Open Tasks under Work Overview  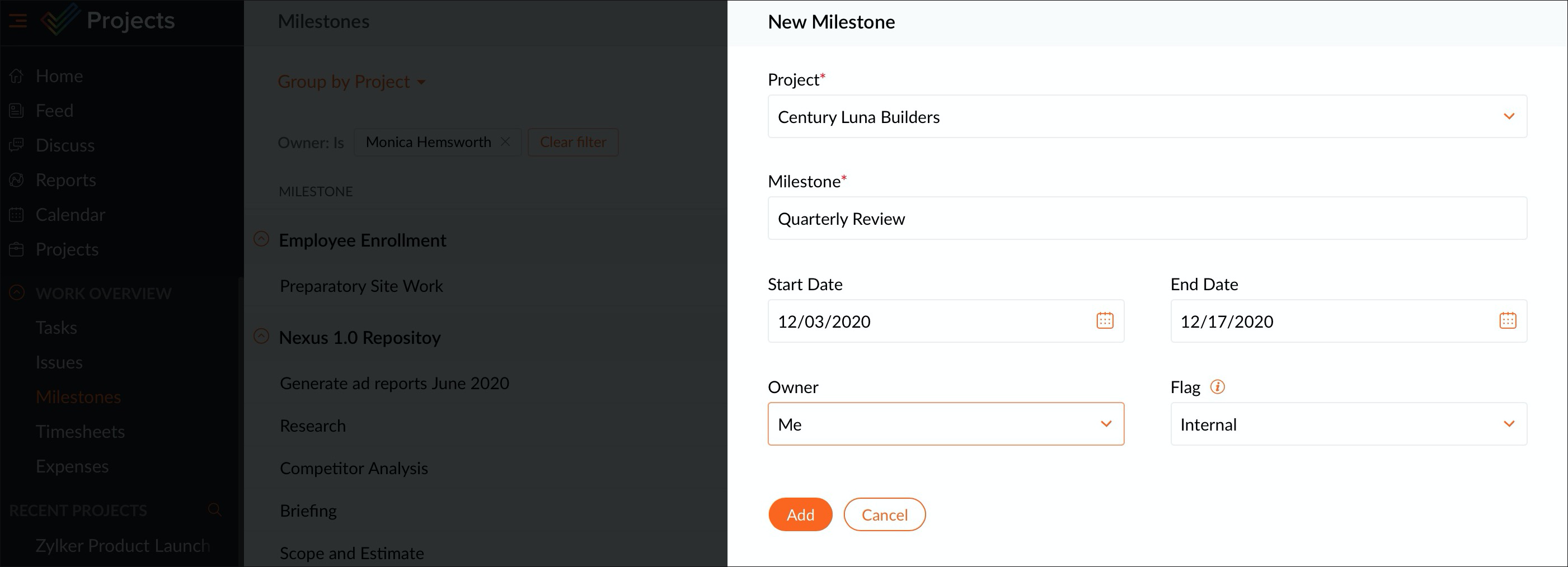coord(56,328)
